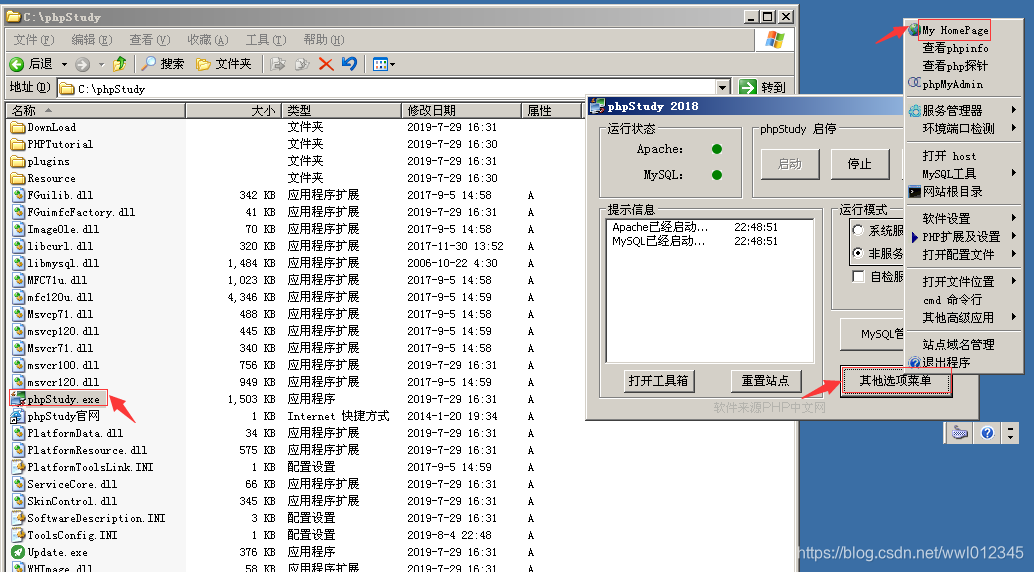Select the phpStudy官网 shortcut icon
The image size is (1034, 572).
(x=18, y=416)
